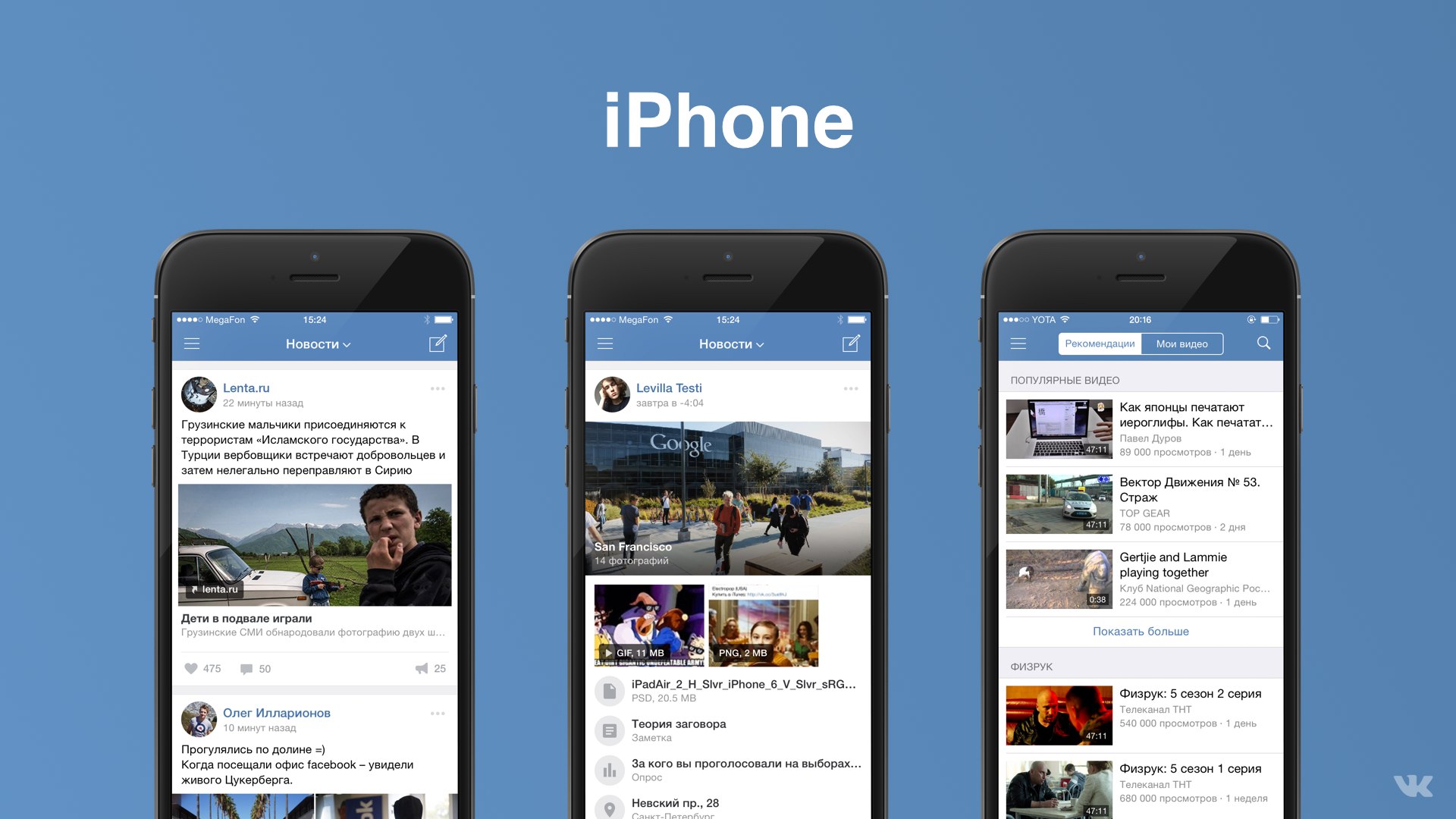
Task: Click the GIF 11MB file attachment
Action: [651, 627]
